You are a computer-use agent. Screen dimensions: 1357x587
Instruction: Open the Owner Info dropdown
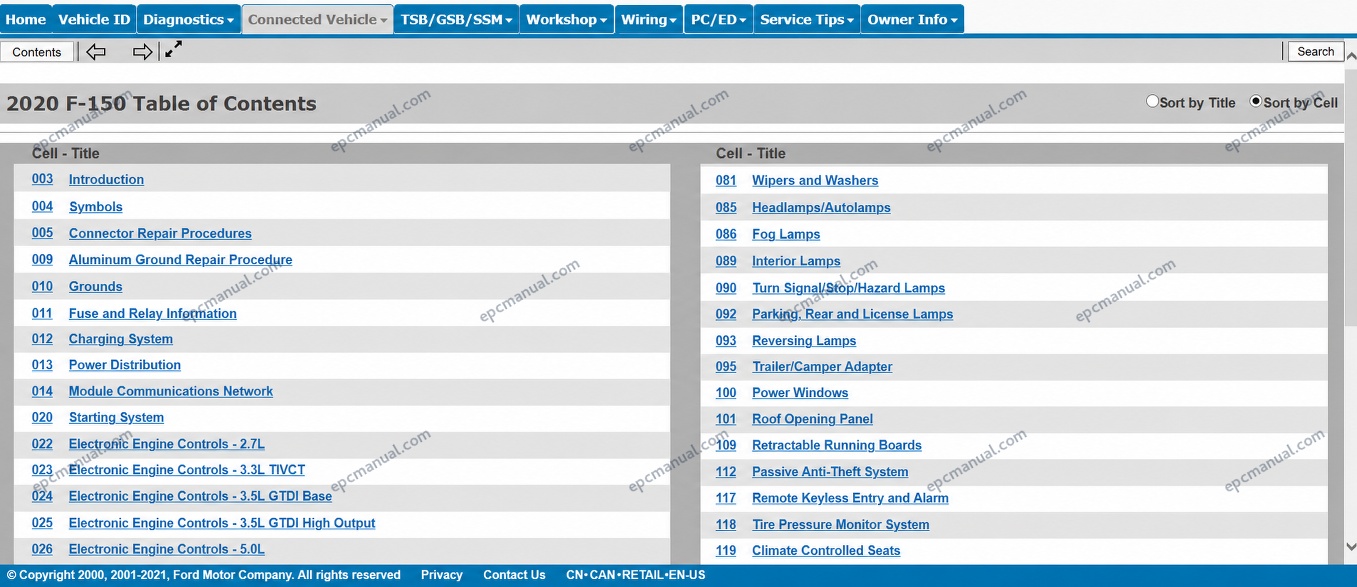912,19
